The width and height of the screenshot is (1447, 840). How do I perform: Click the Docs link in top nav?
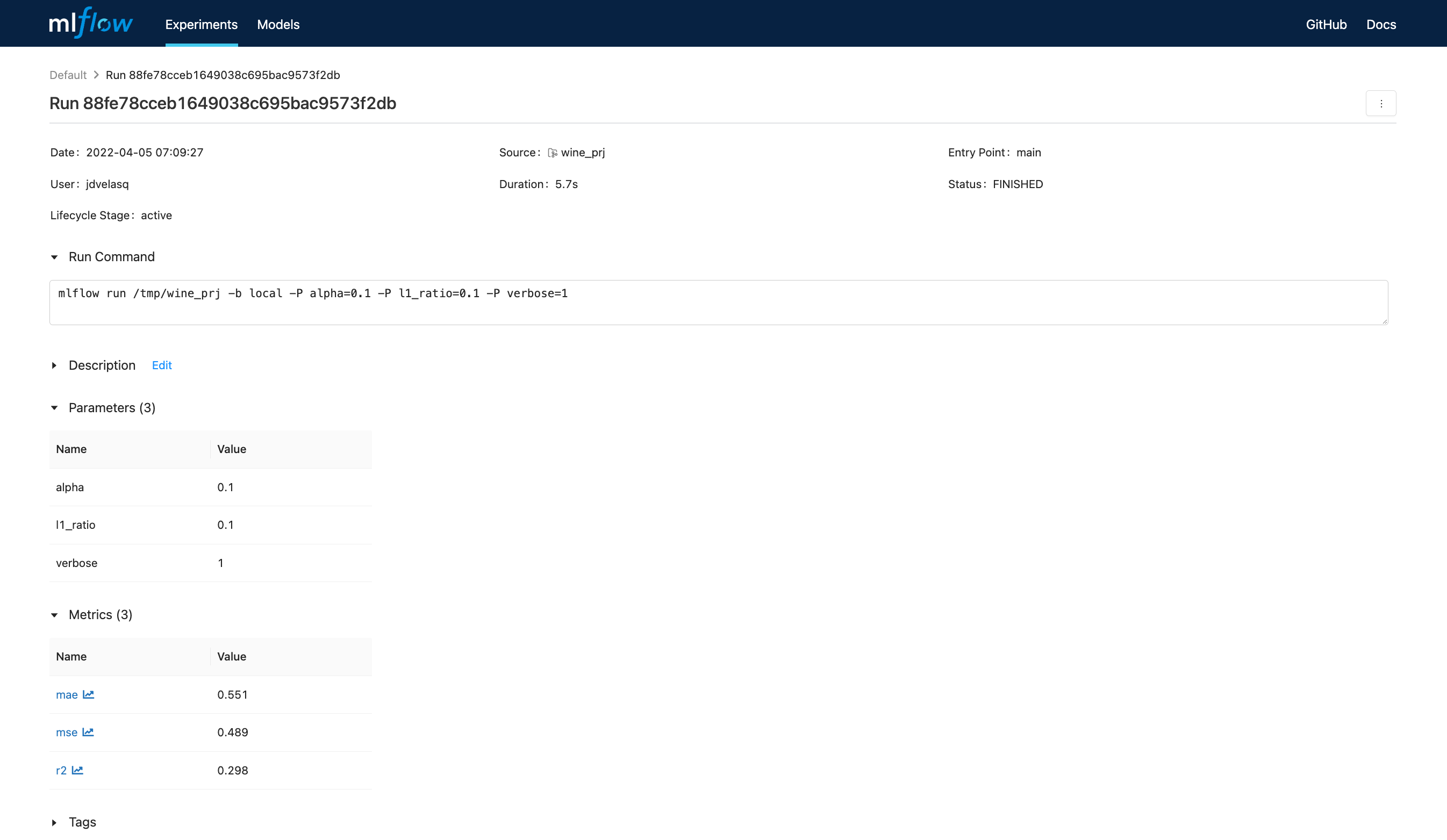pyautogui.click(x=1381, y=24)
